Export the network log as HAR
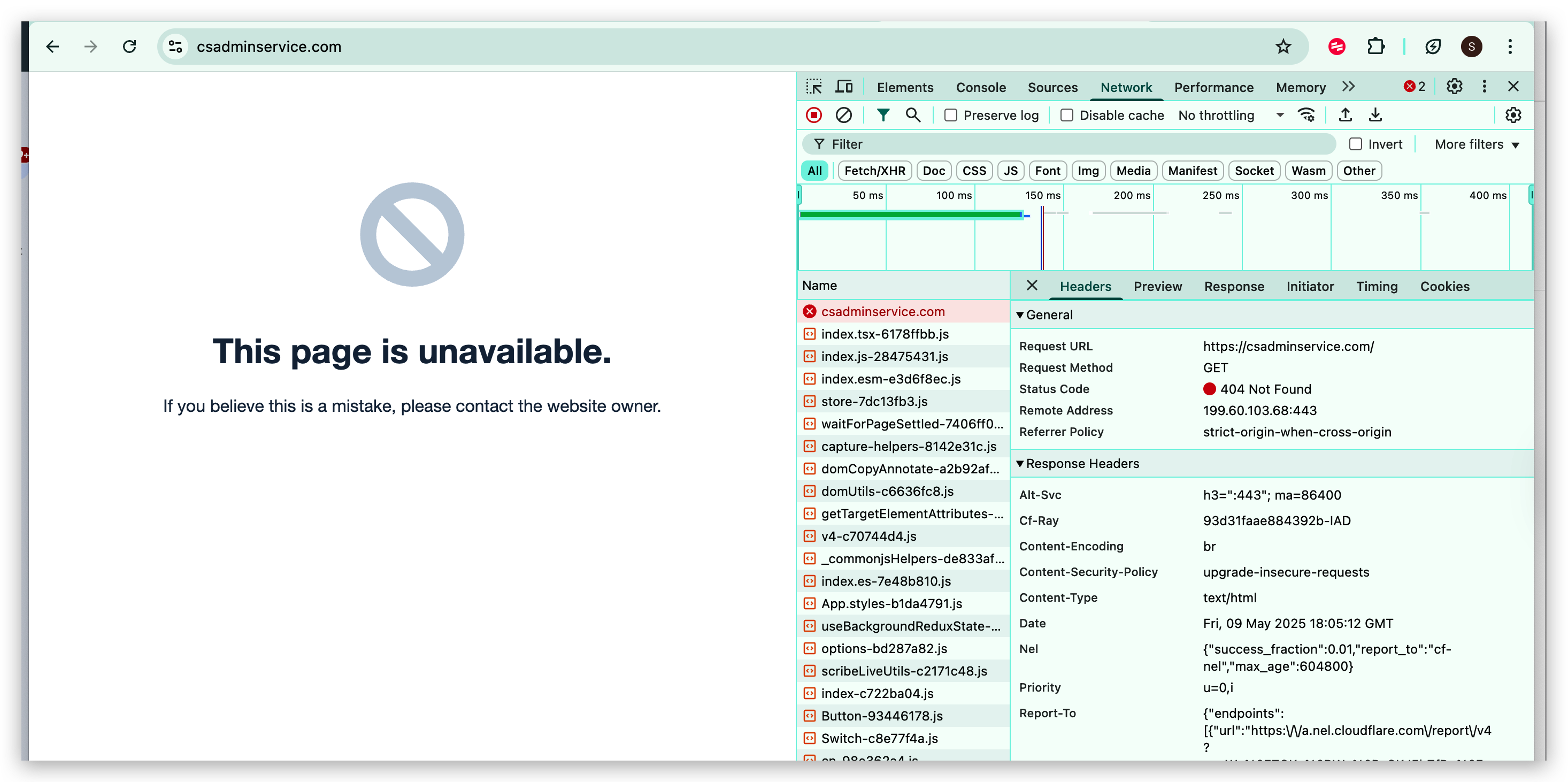Image resolution: width=1568 pixels, height=782 pixels. point(1375,114)
